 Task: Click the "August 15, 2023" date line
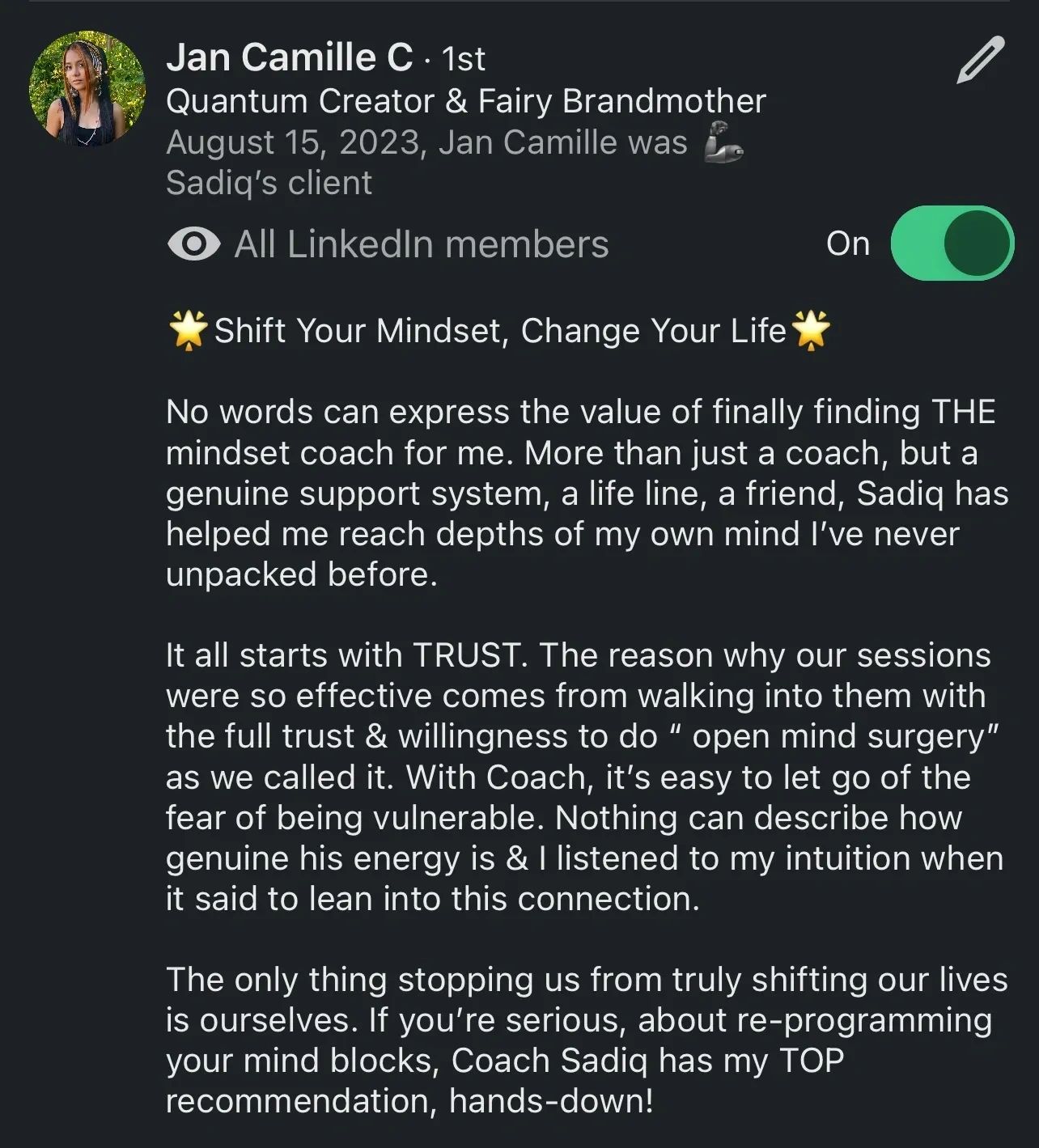click(x=294, y=142)
